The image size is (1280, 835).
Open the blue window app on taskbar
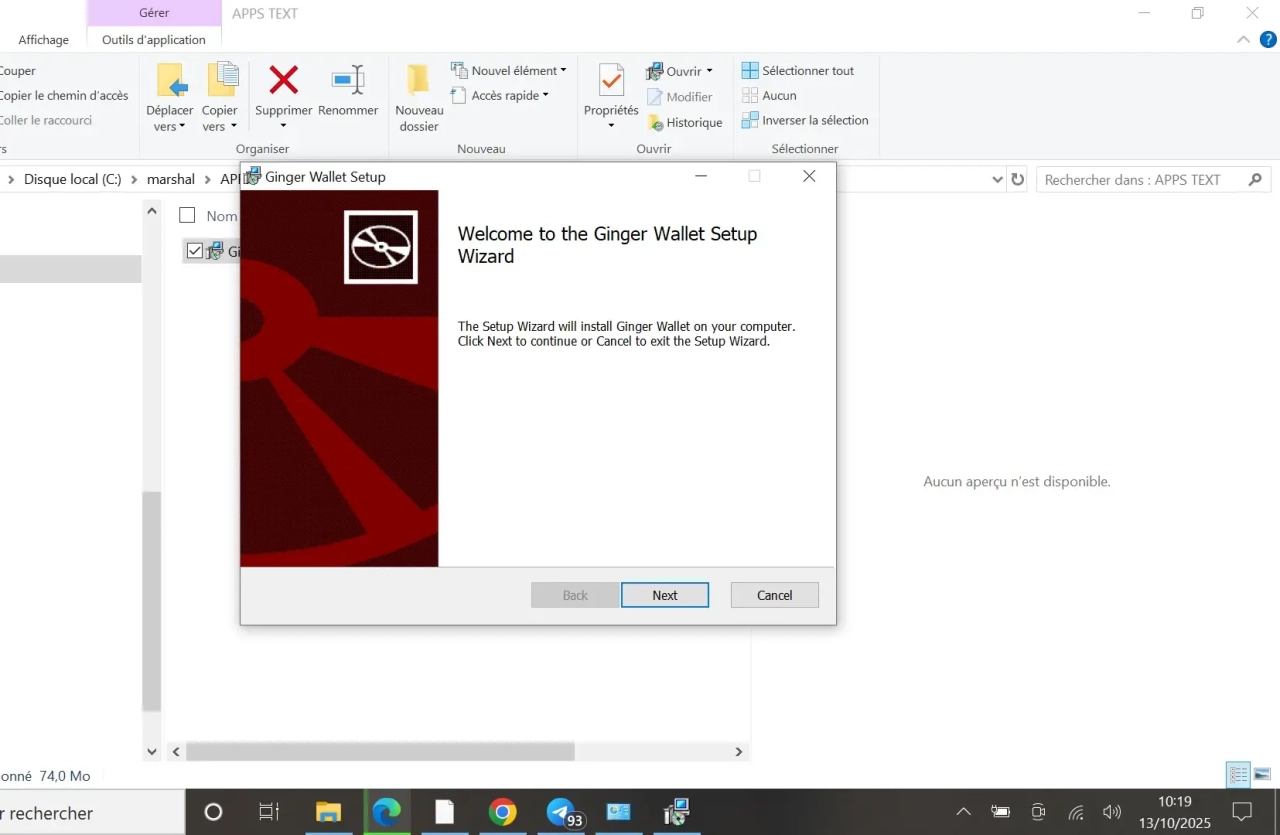pos(619,812)
